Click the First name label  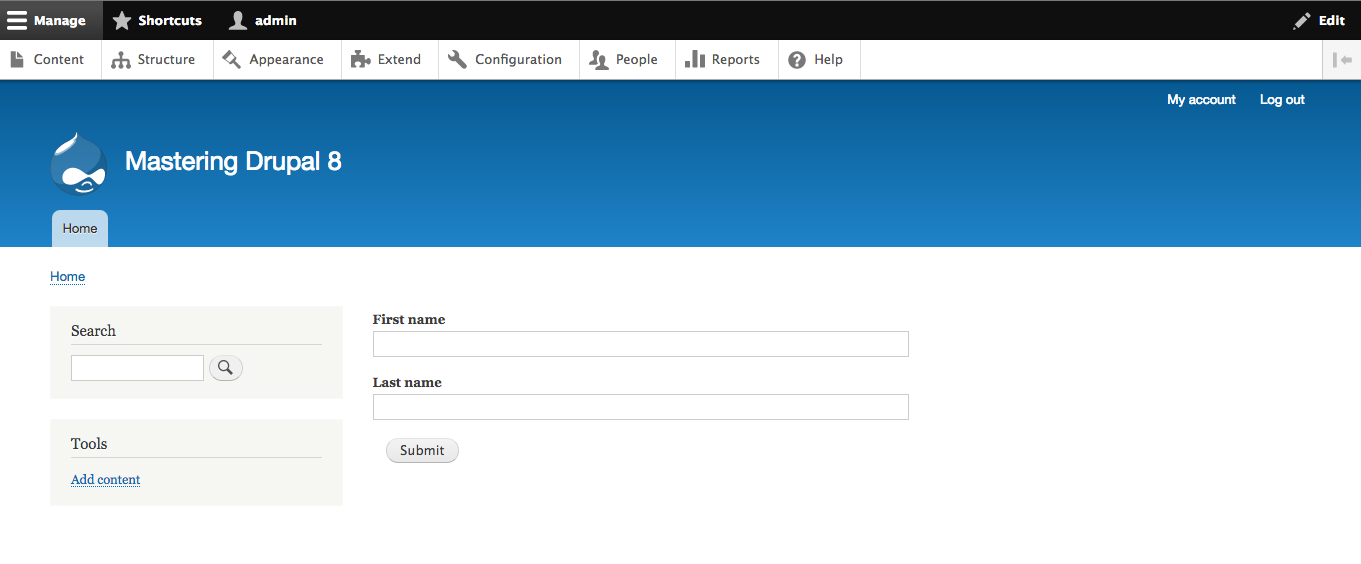point(409,320)
